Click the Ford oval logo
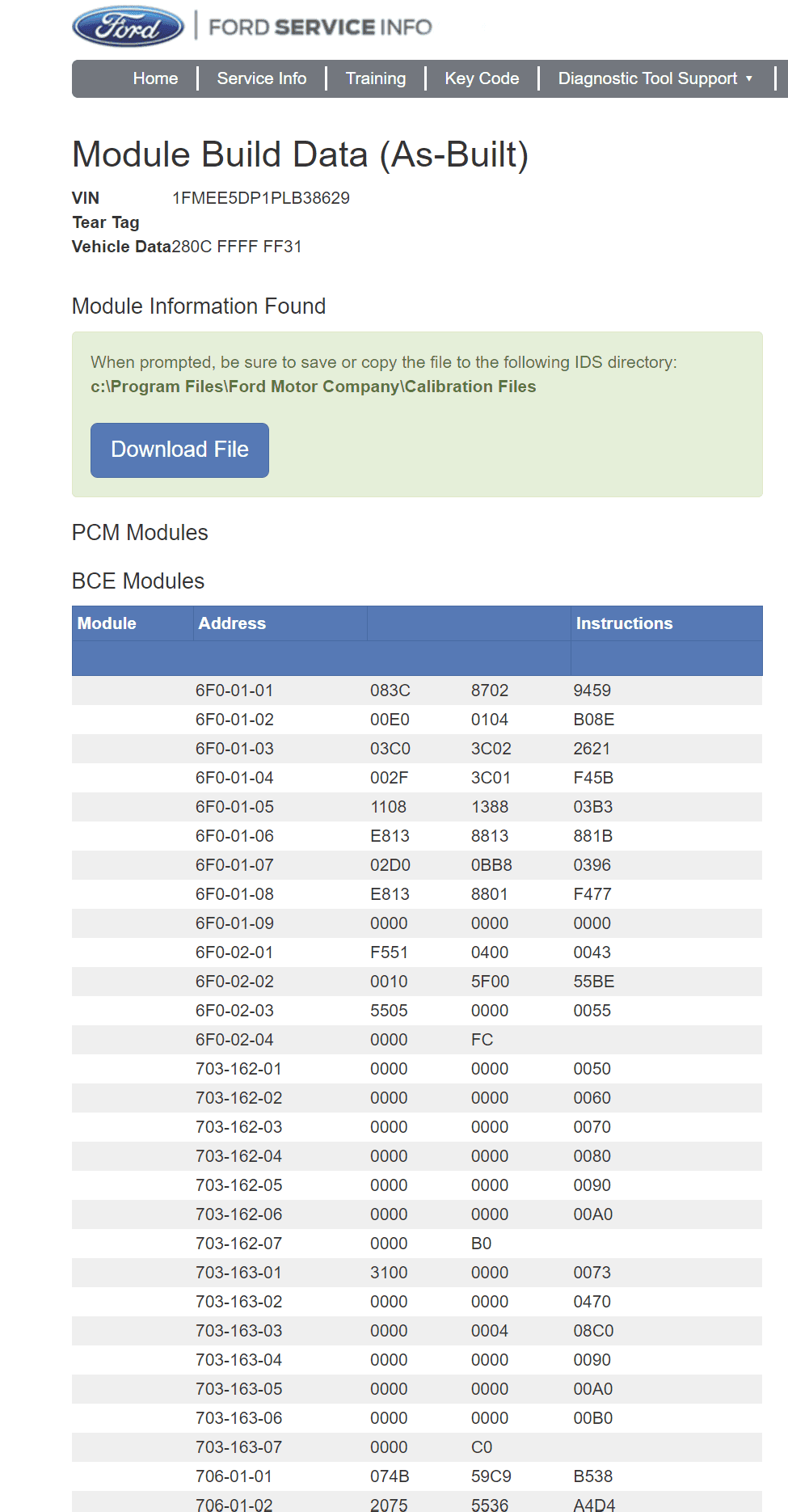This screenshot has width=788, height=1512. (129, 27)
